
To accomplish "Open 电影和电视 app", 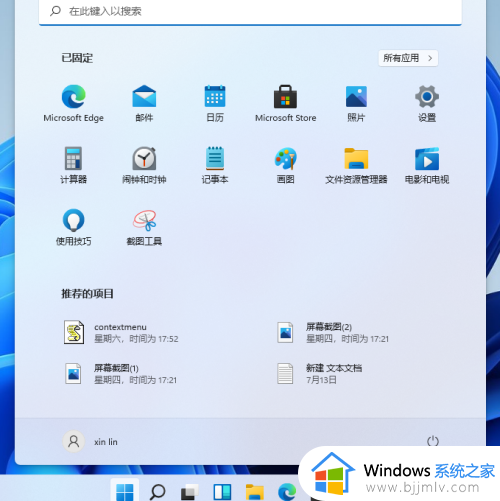I will click(x=427, y=165).
